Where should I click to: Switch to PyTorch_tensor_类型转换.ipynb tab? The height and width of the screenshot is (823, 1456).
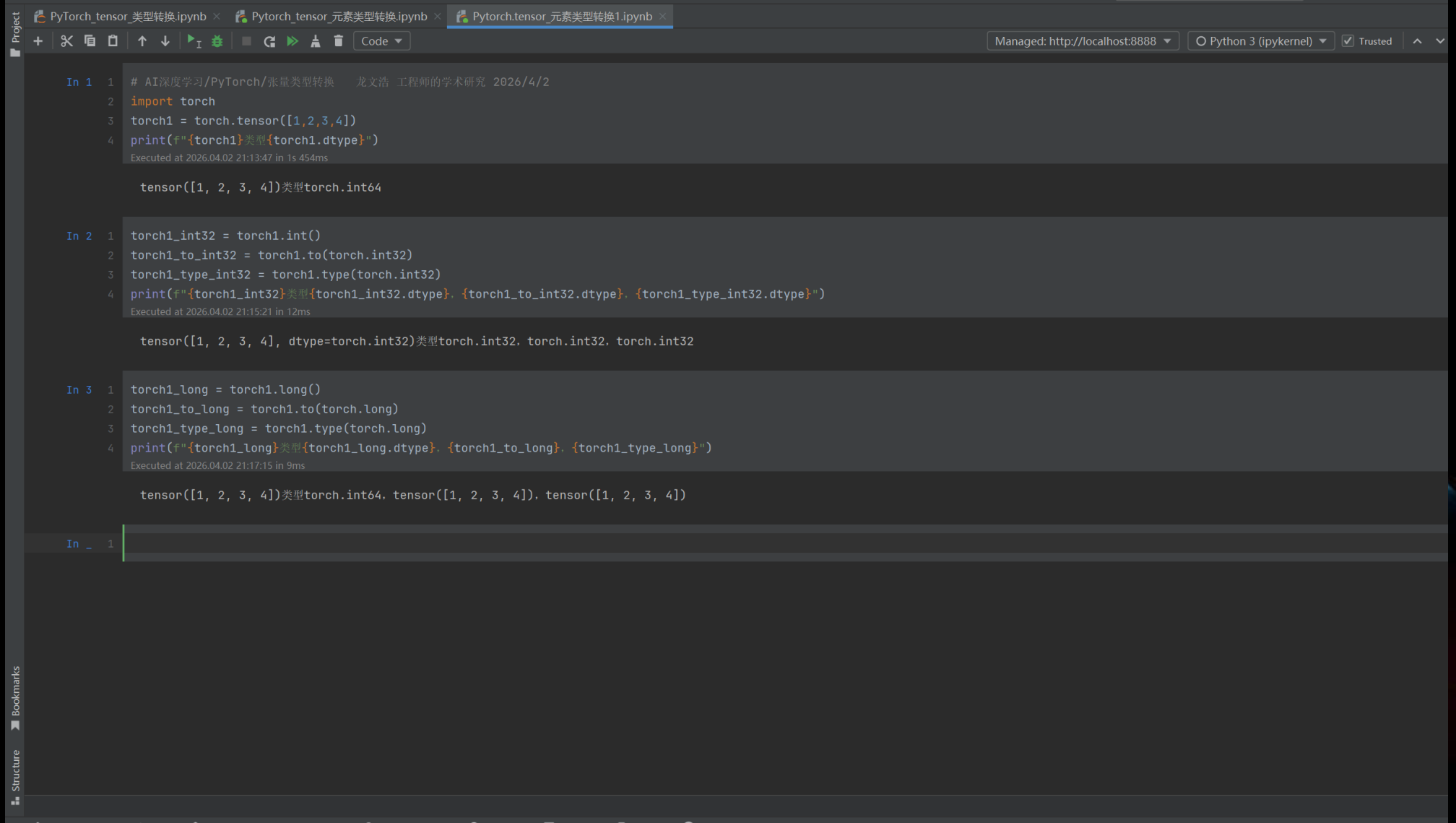pyautogui.click(x=128, y=16)
